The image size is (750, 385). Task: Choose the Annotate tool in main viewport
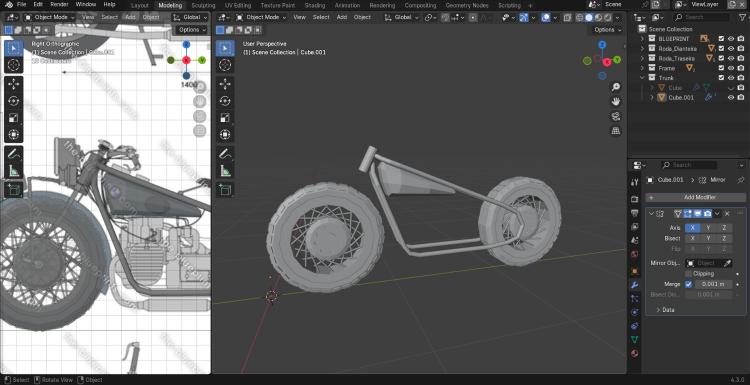tap(225, 154)
